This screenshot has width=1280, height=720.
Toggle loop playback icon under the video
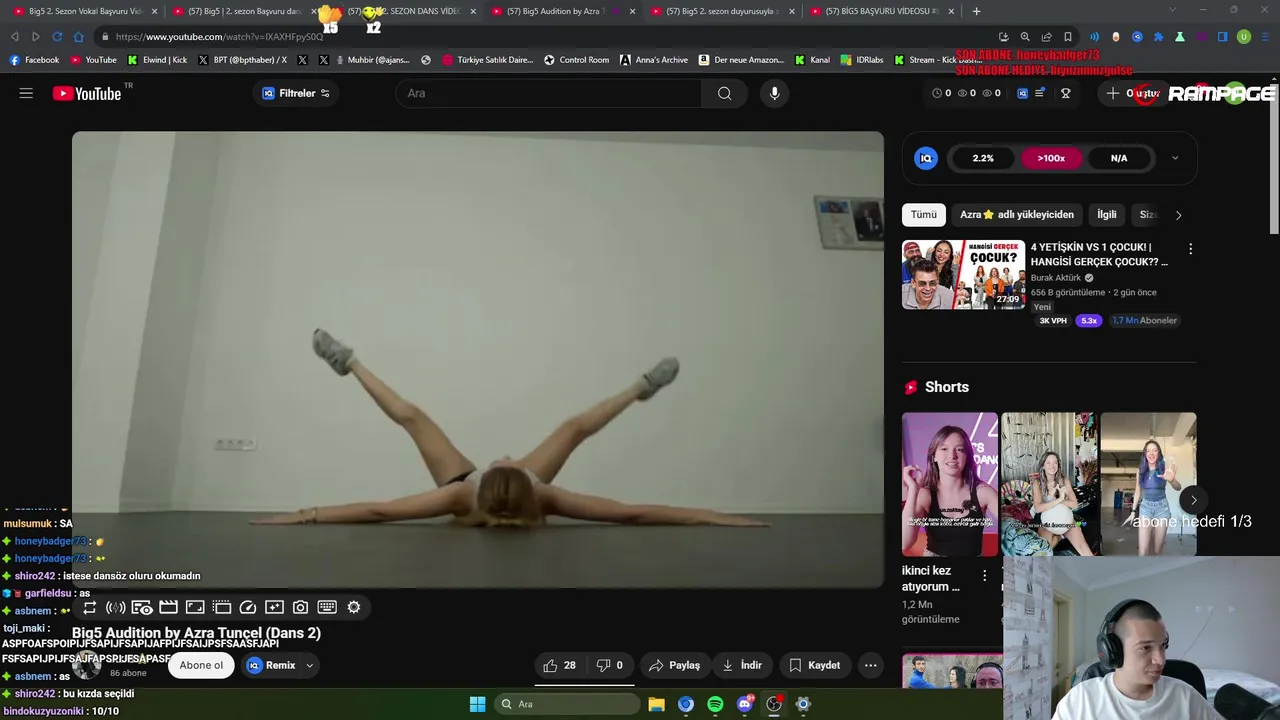pos(90,607)
